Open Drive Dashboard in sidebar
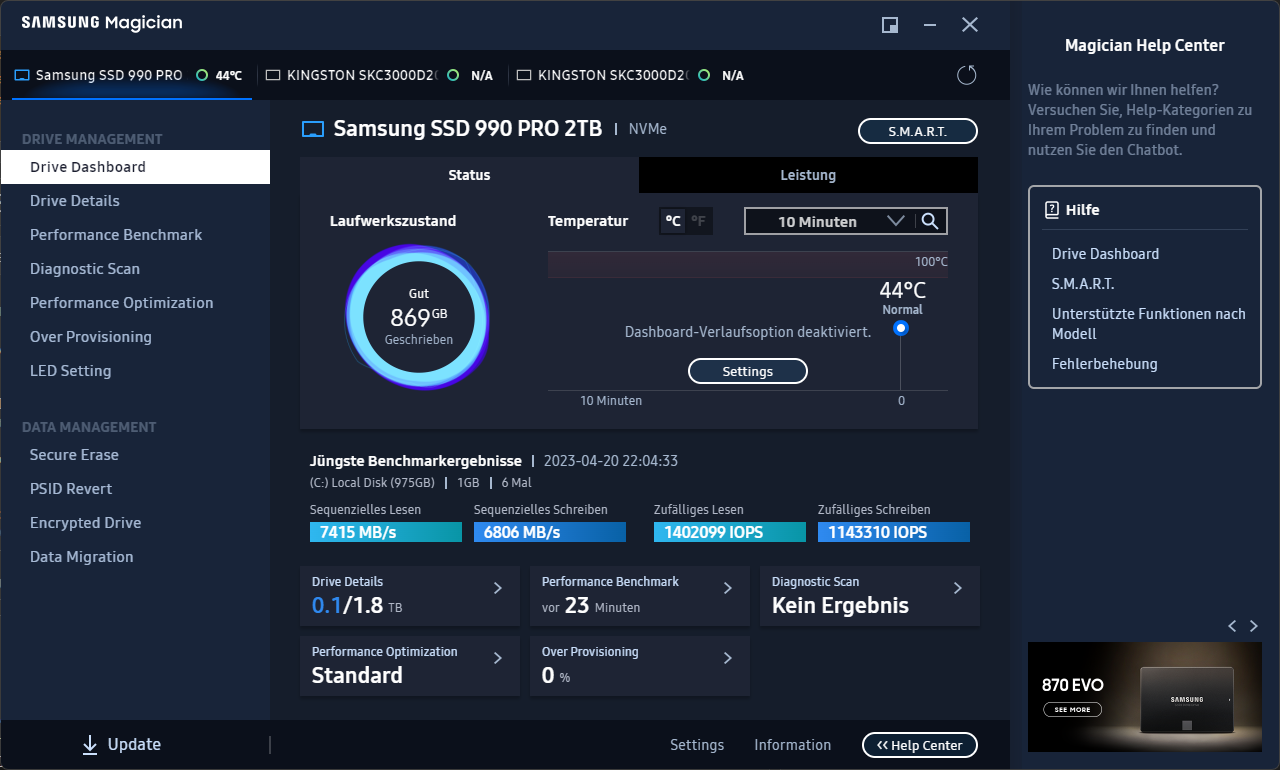Screen dimensions: 1280x770 point(135,167)
